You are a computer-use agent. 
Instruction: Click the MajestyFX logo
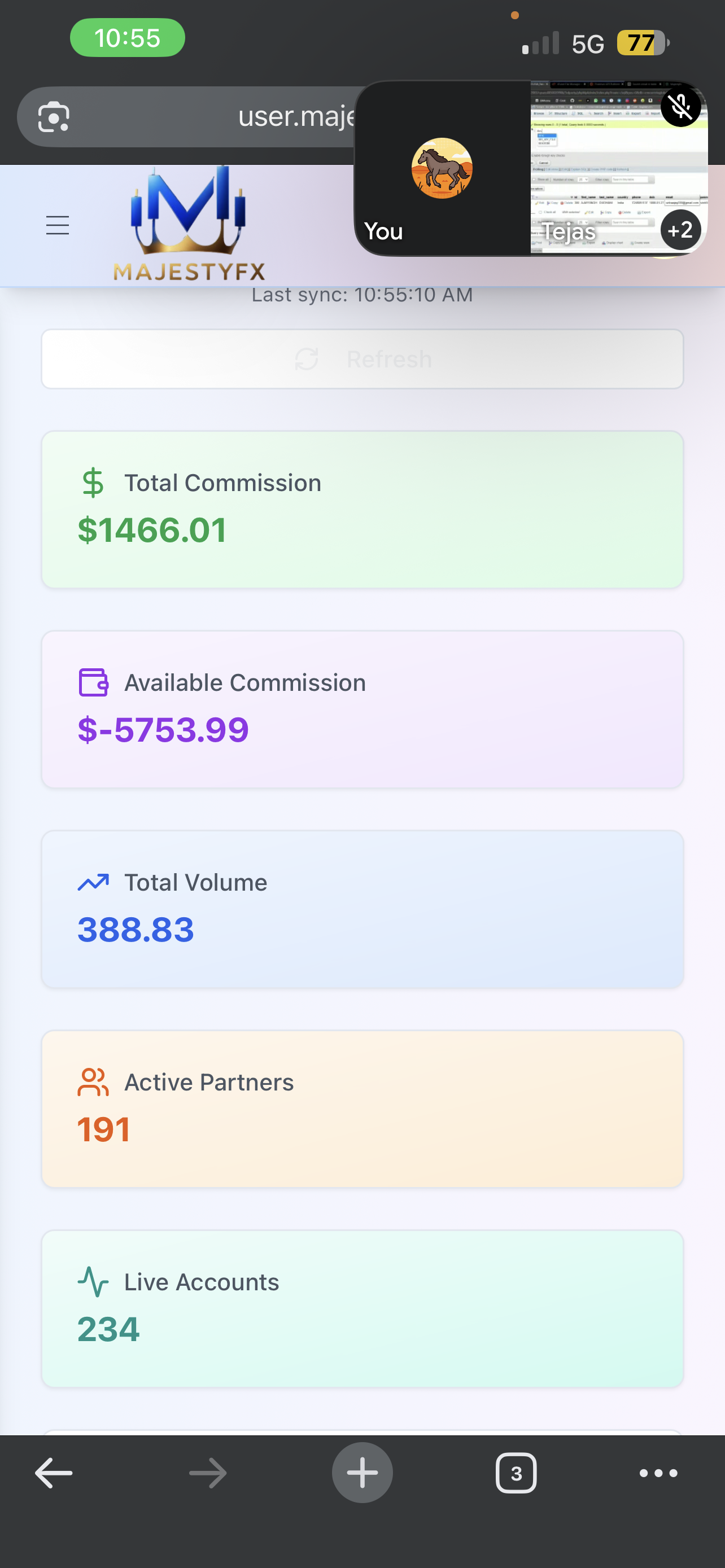(x=189, y=224)
